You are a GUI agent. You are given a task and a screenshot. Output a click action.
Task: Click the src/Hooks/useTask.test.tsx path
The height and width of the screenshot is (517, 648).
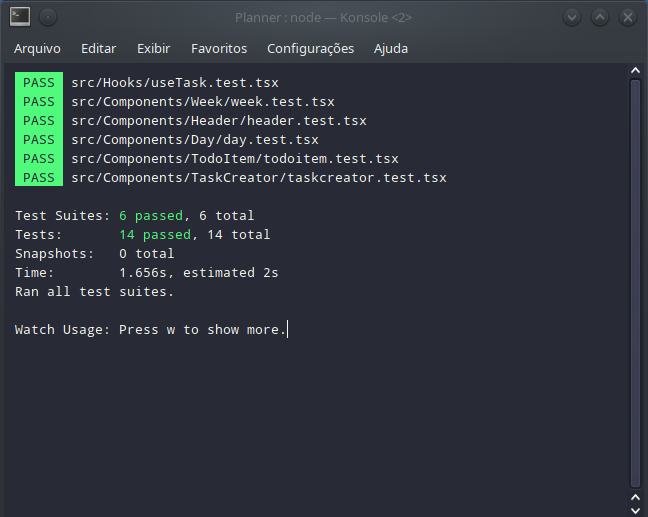pos(175,83)
